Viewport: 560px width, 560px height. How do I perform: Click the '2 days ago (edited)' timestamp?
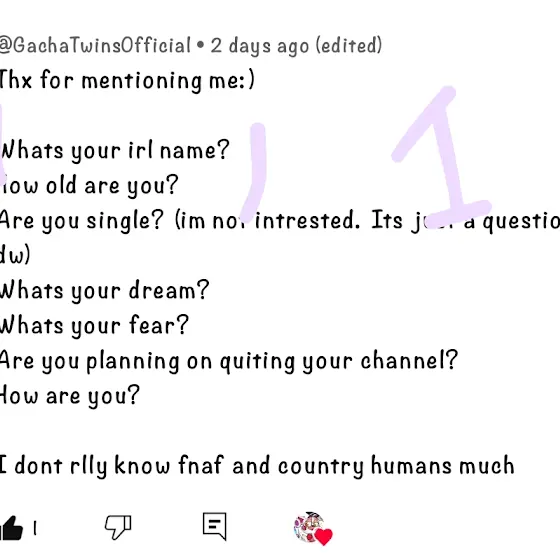tap(296, 46)
